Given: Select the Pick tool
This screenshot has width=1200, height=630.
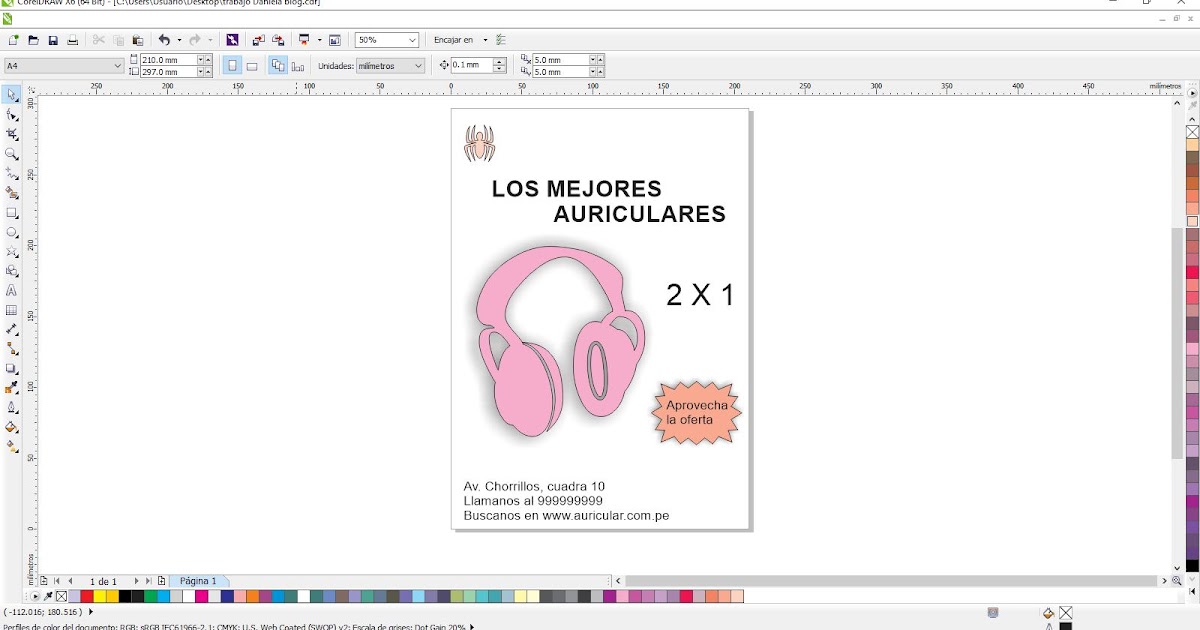Looking at the screenshot, I should (x=11, y=94).
